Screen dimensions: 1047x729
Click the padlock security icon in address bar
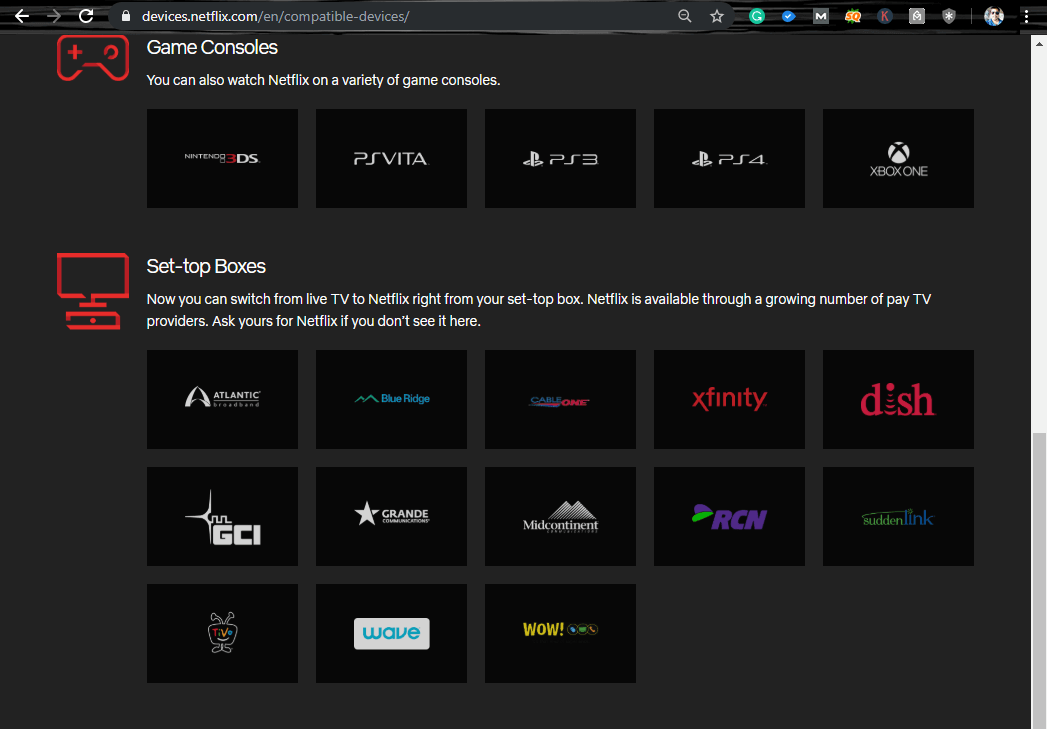tap(125, 16)
